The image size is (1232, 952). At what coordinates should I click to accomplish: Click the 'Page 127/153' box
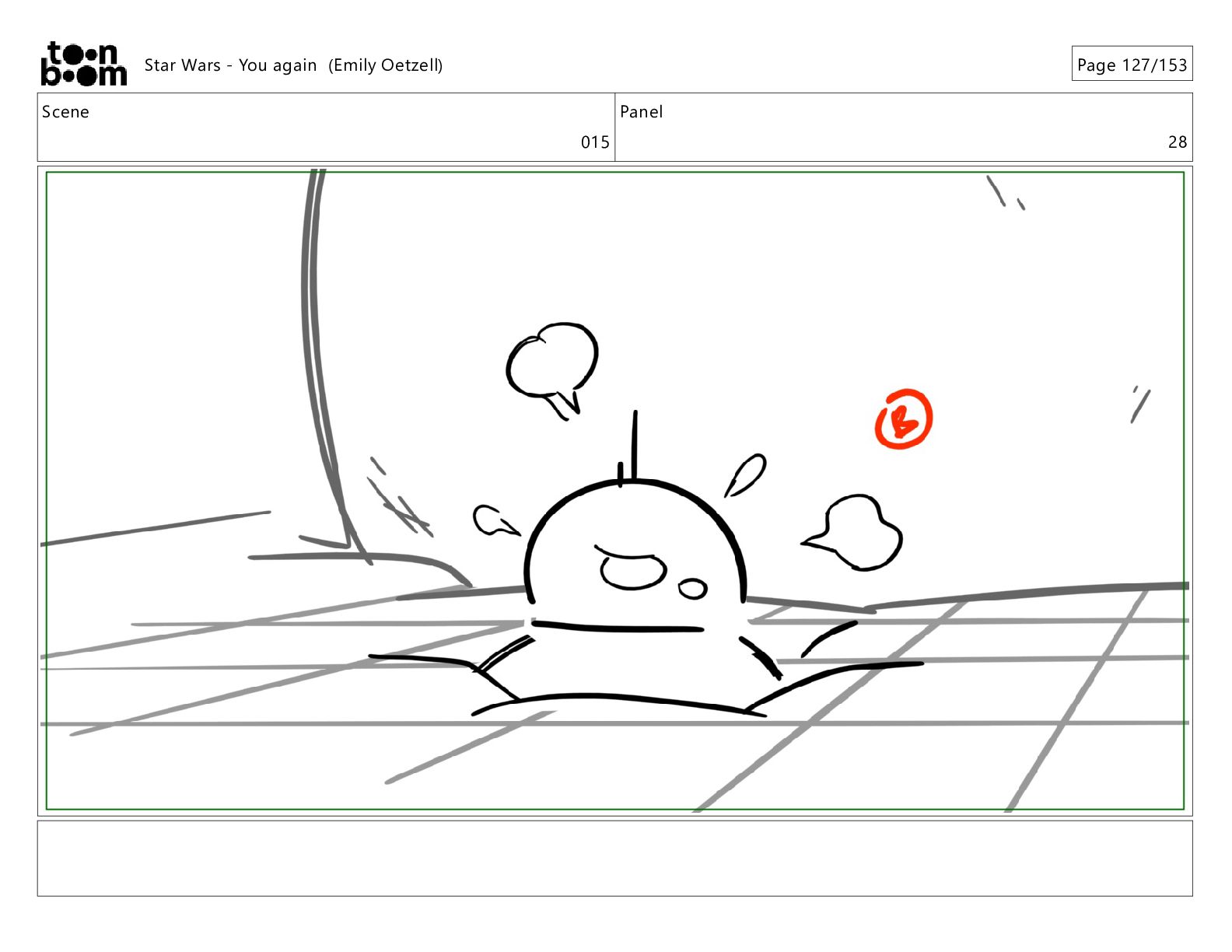1132,64
